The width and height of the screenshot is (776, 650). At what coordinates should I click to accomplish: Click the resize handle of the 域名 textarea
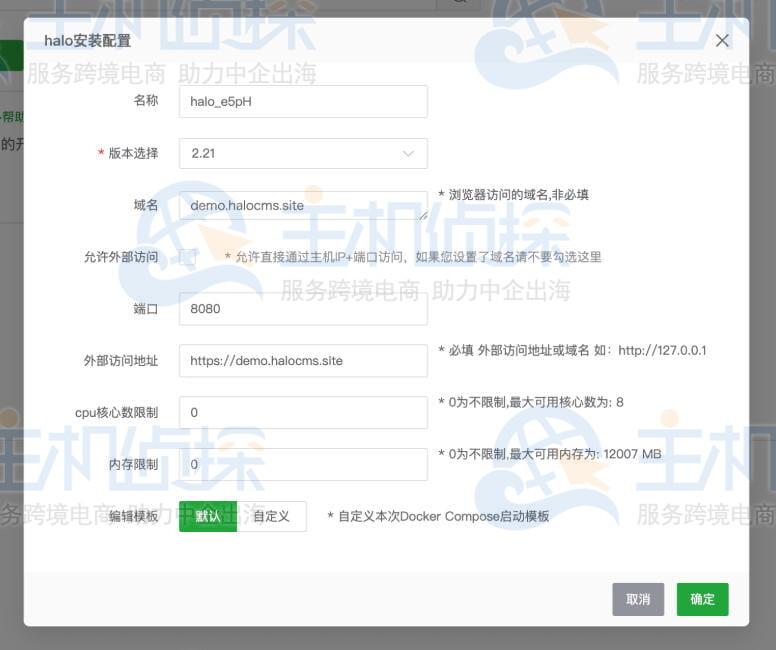(423, 216)
